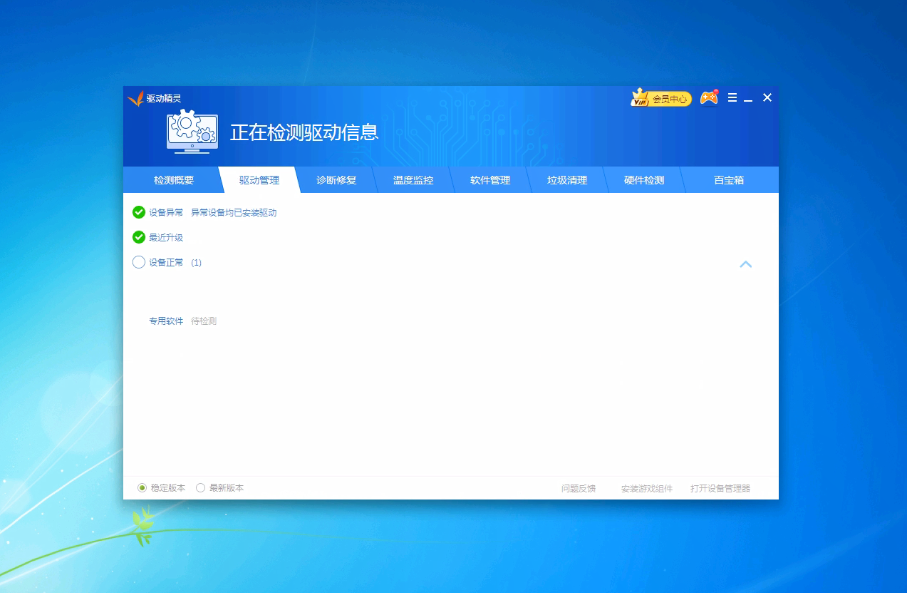Select the 硬件检测 tab

tap(644, 180)
